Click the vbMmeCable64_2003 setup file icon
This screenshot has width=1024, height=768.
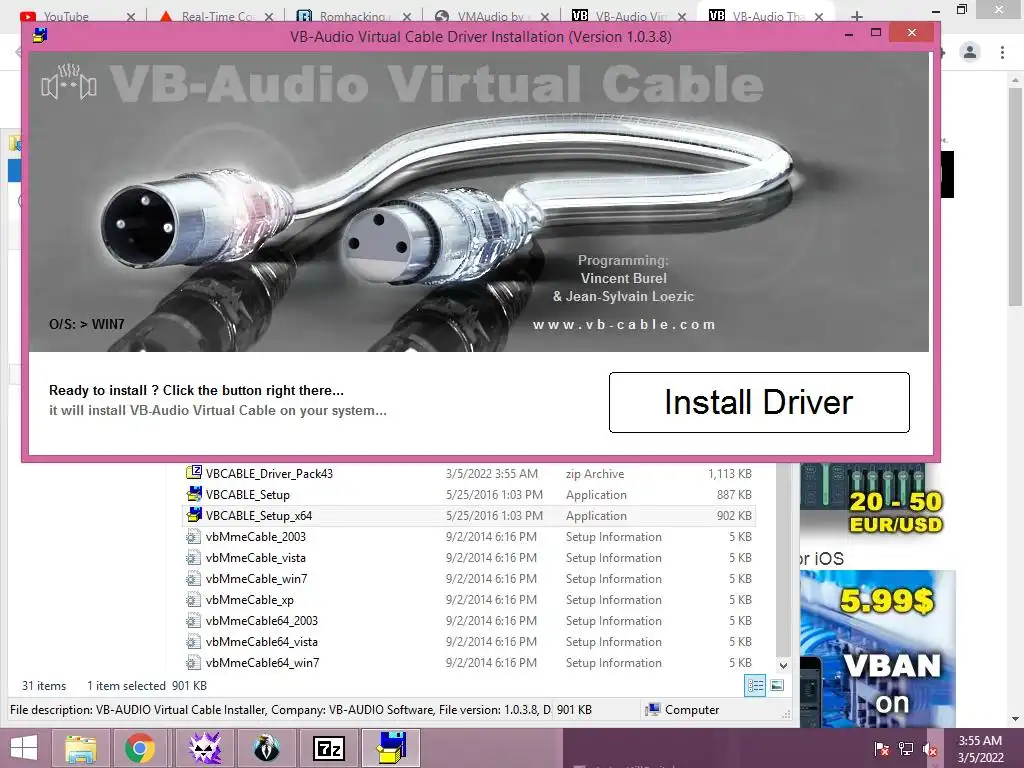click(193, 620)
